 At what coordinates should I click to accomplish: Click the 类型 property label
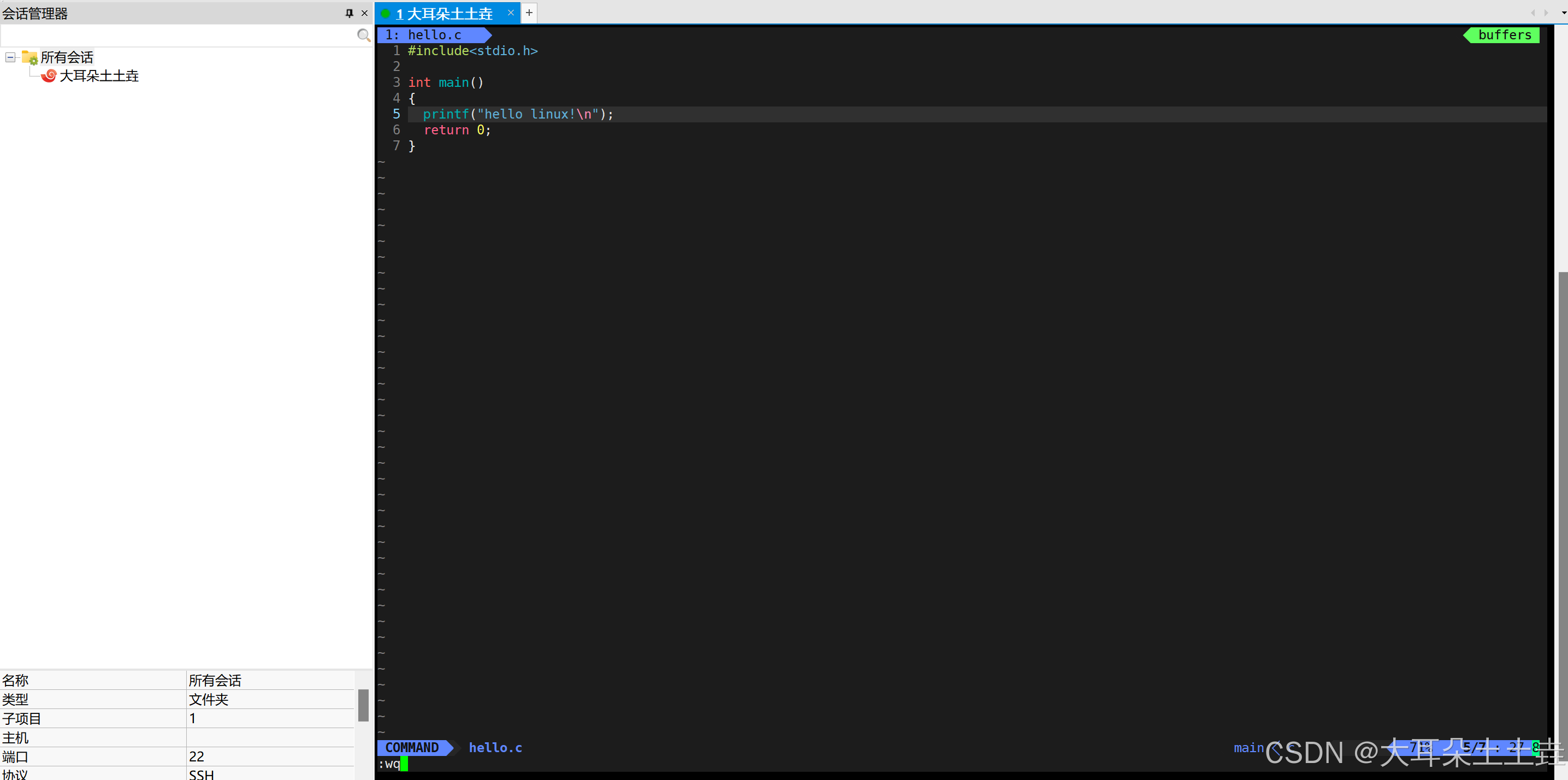(15, 699)
